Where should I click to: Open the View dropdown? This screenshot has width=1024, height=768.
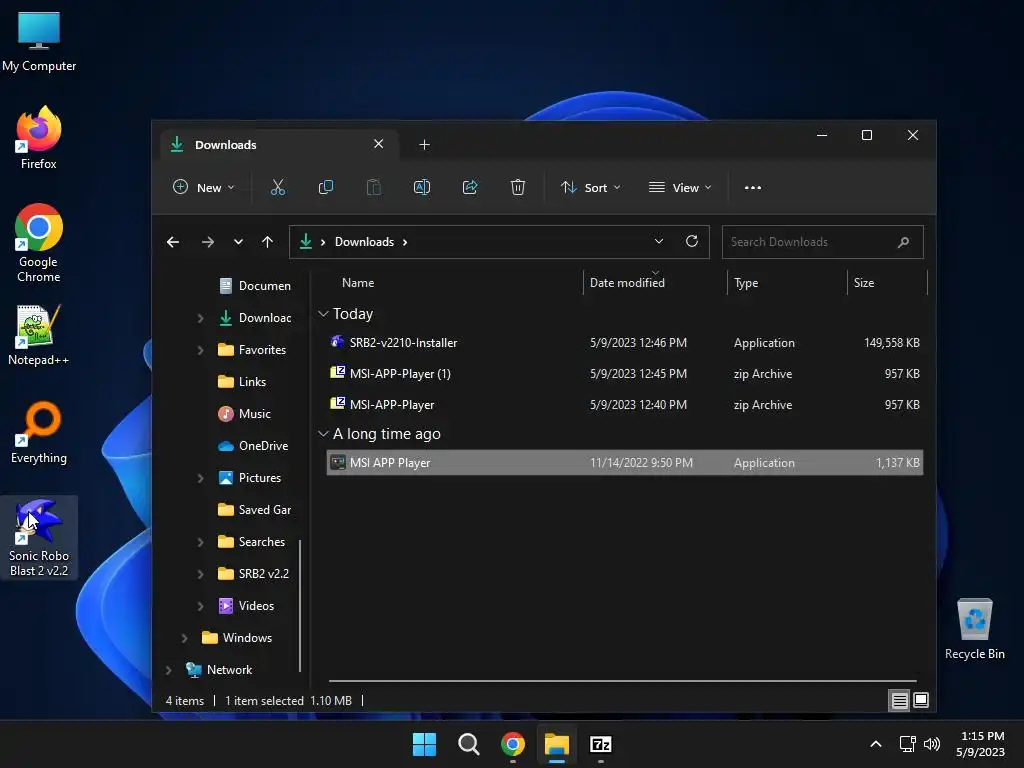point(680,187)
